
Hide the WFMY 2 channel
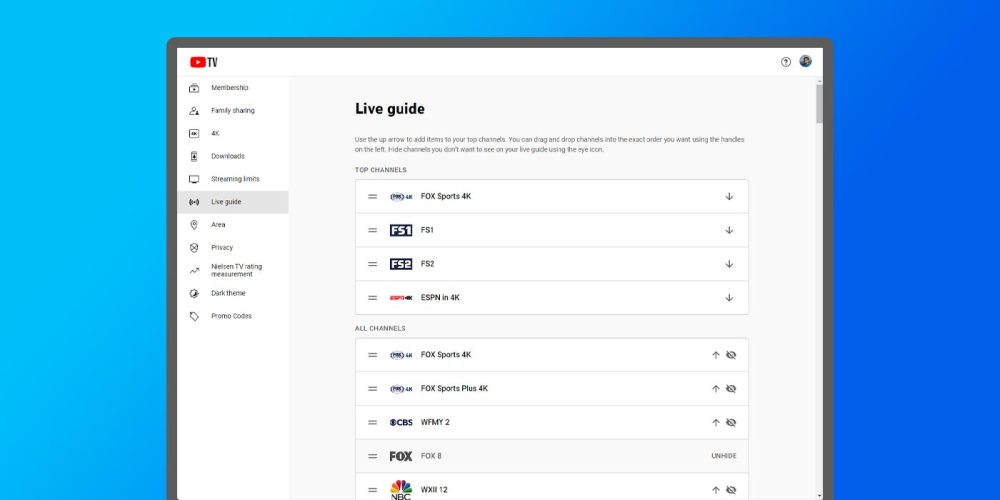(x=731, y=423)
